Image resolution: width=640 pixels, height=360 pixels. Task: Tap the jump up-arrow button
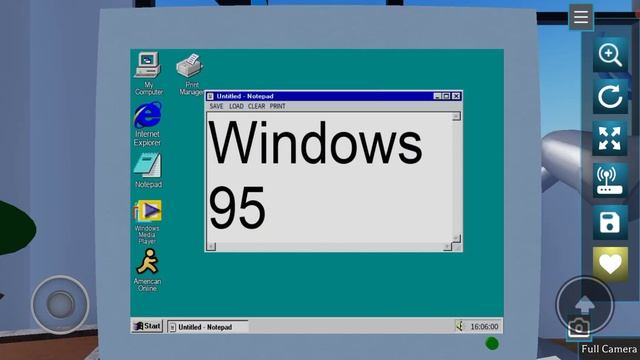point(584,304)
